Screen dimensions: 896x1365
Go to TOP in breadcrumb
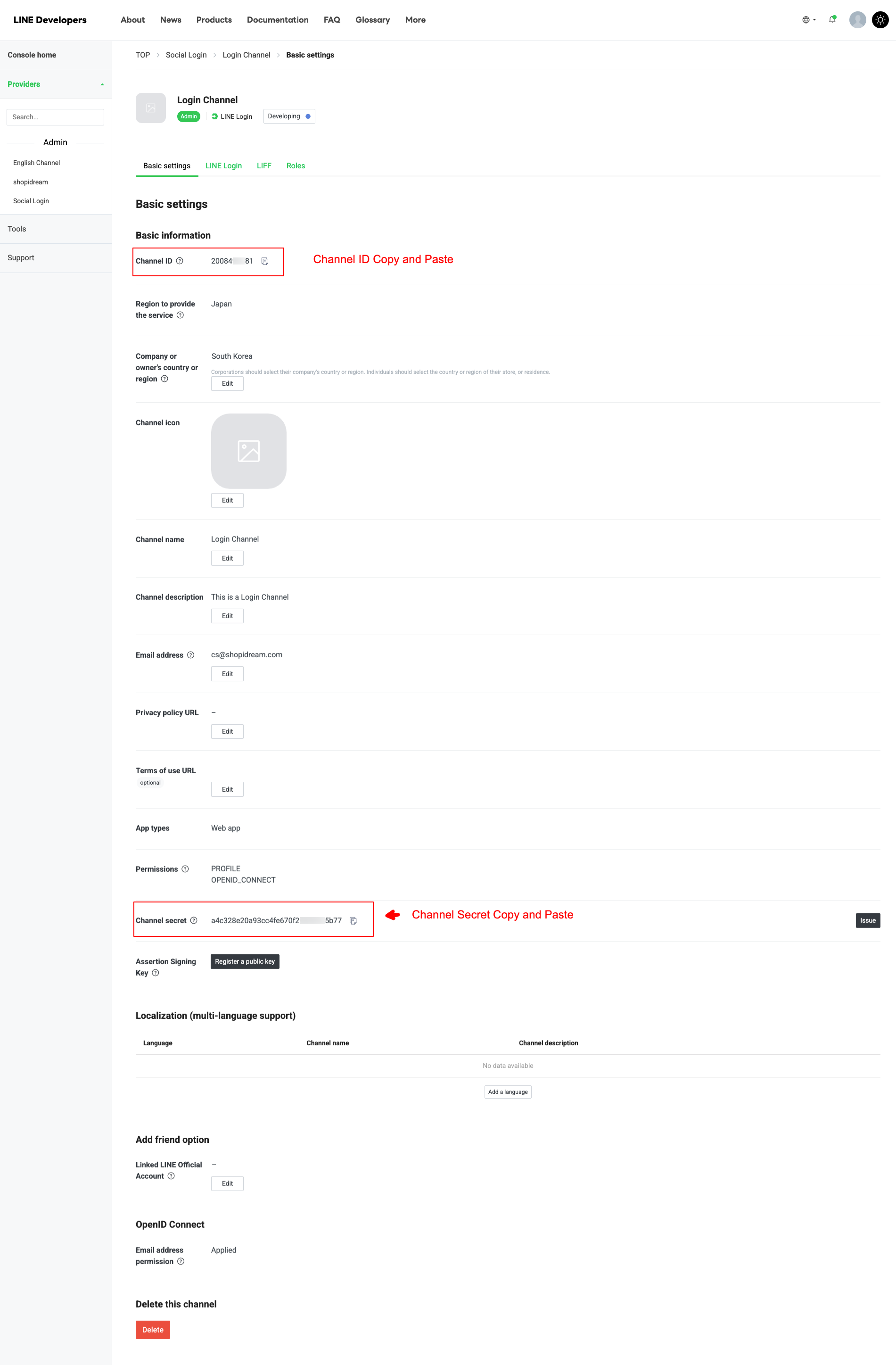point(143,55)
